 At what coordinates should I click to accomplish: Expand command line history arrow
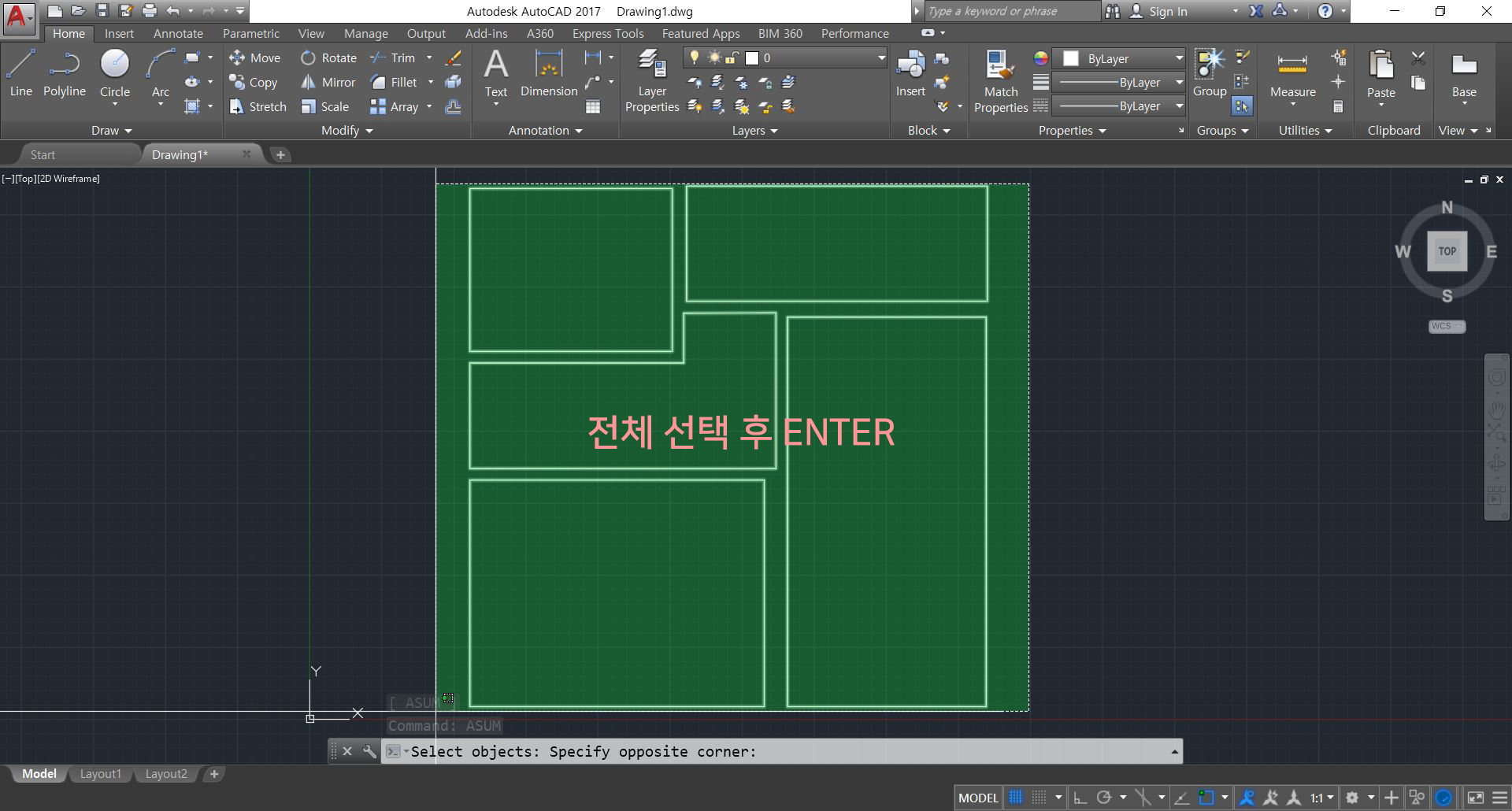1174,752
